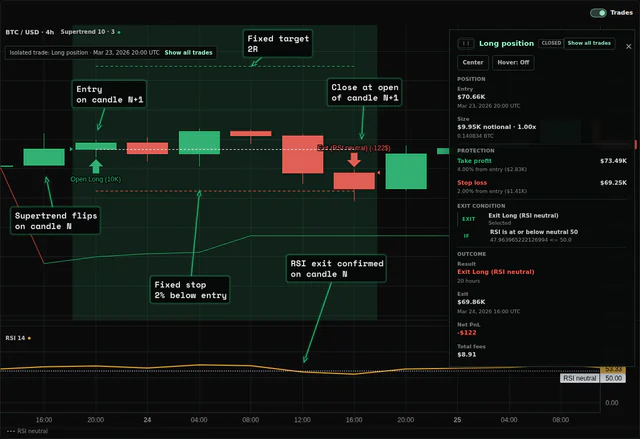Click take profit price $73.49K

click(x=613, y=161)
